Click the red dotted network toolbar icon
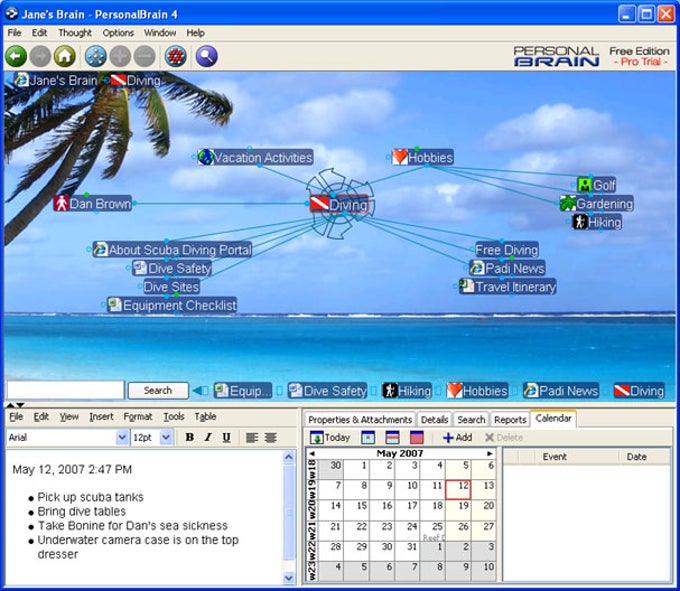 176,56
